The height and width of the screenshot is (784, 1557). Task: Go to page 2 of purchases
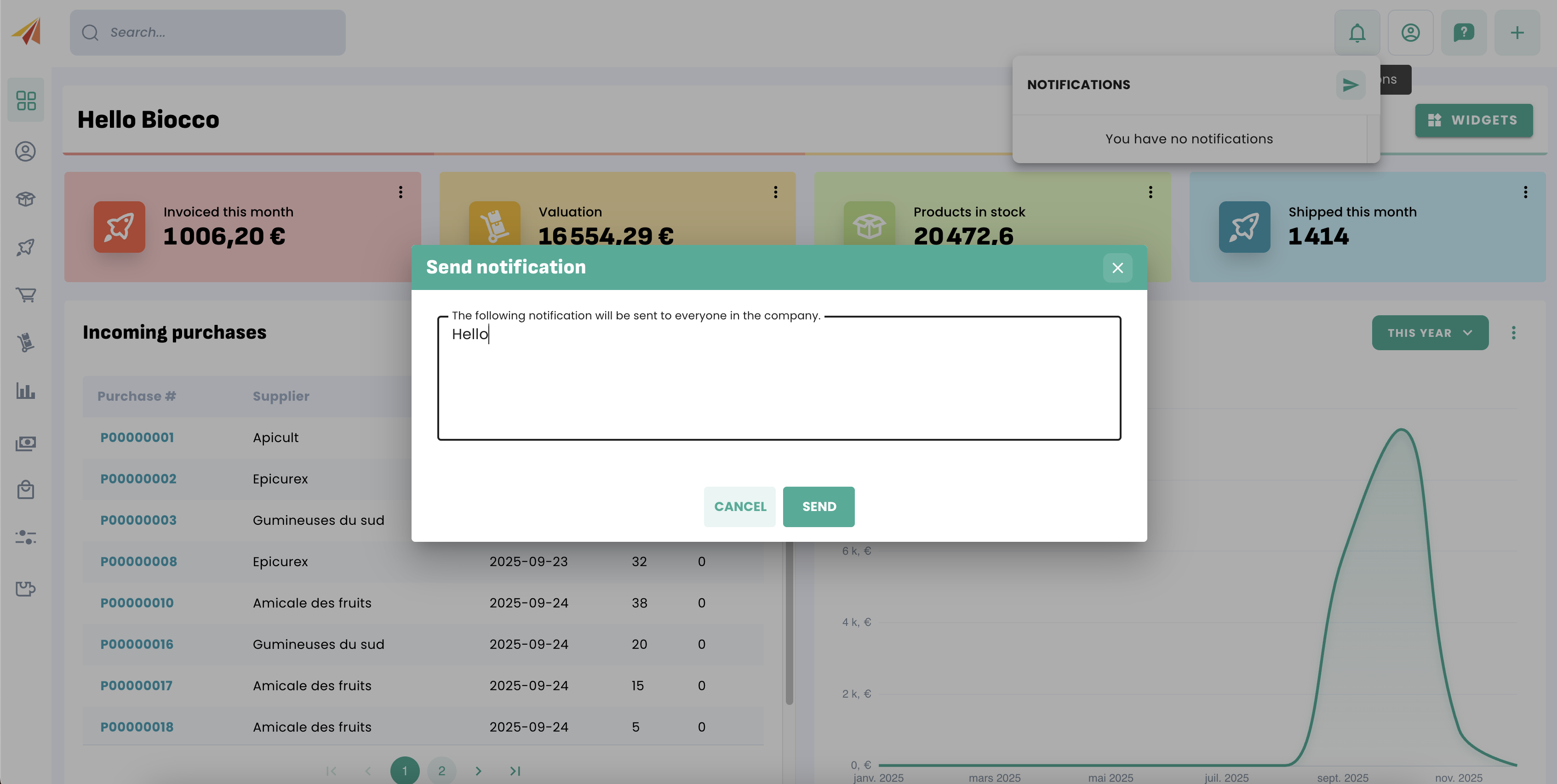pyautogui.click(x=441, y=771)
